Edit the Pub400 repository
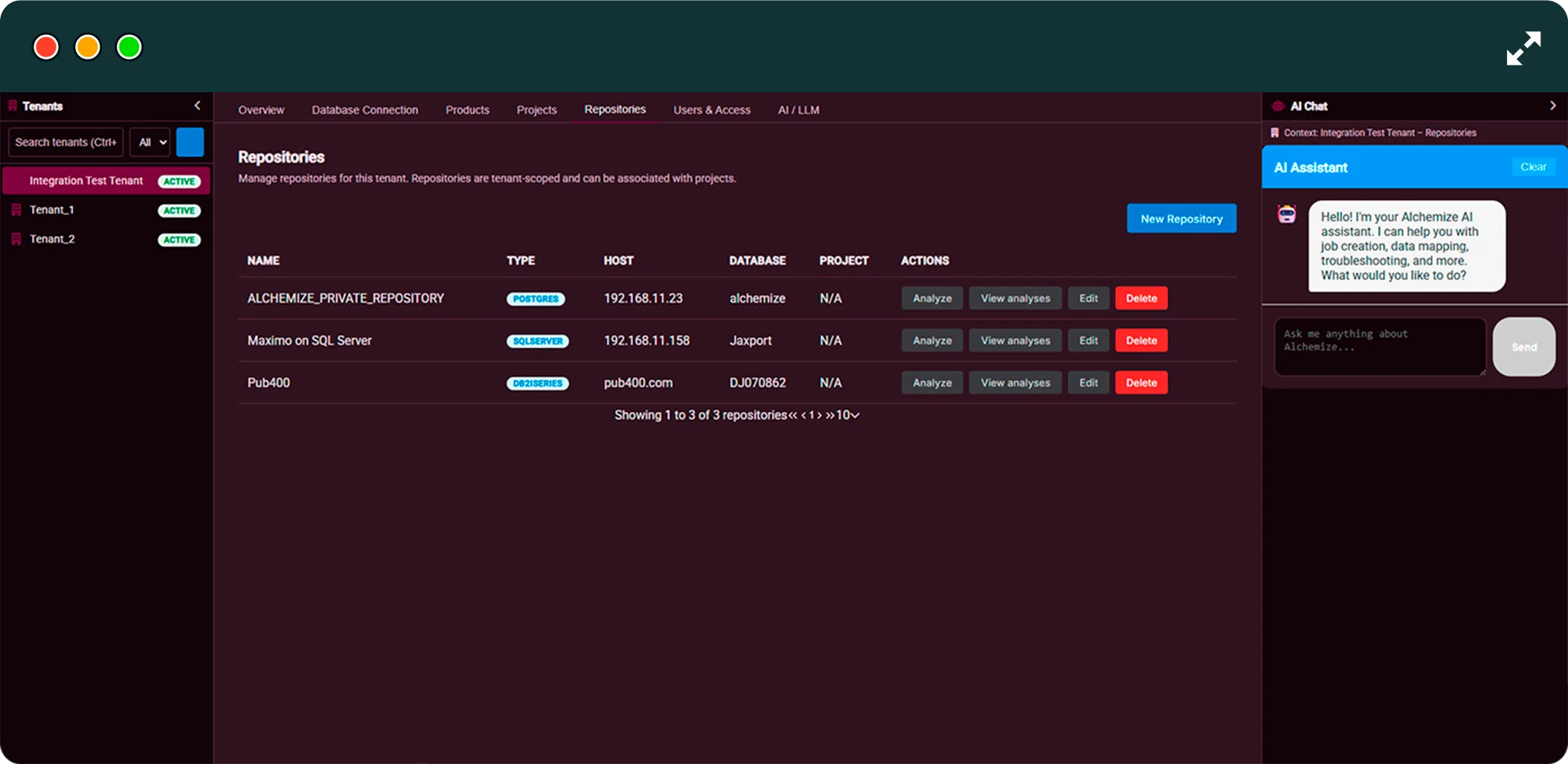This screenshot has height=764, width=1568. 1088,383
